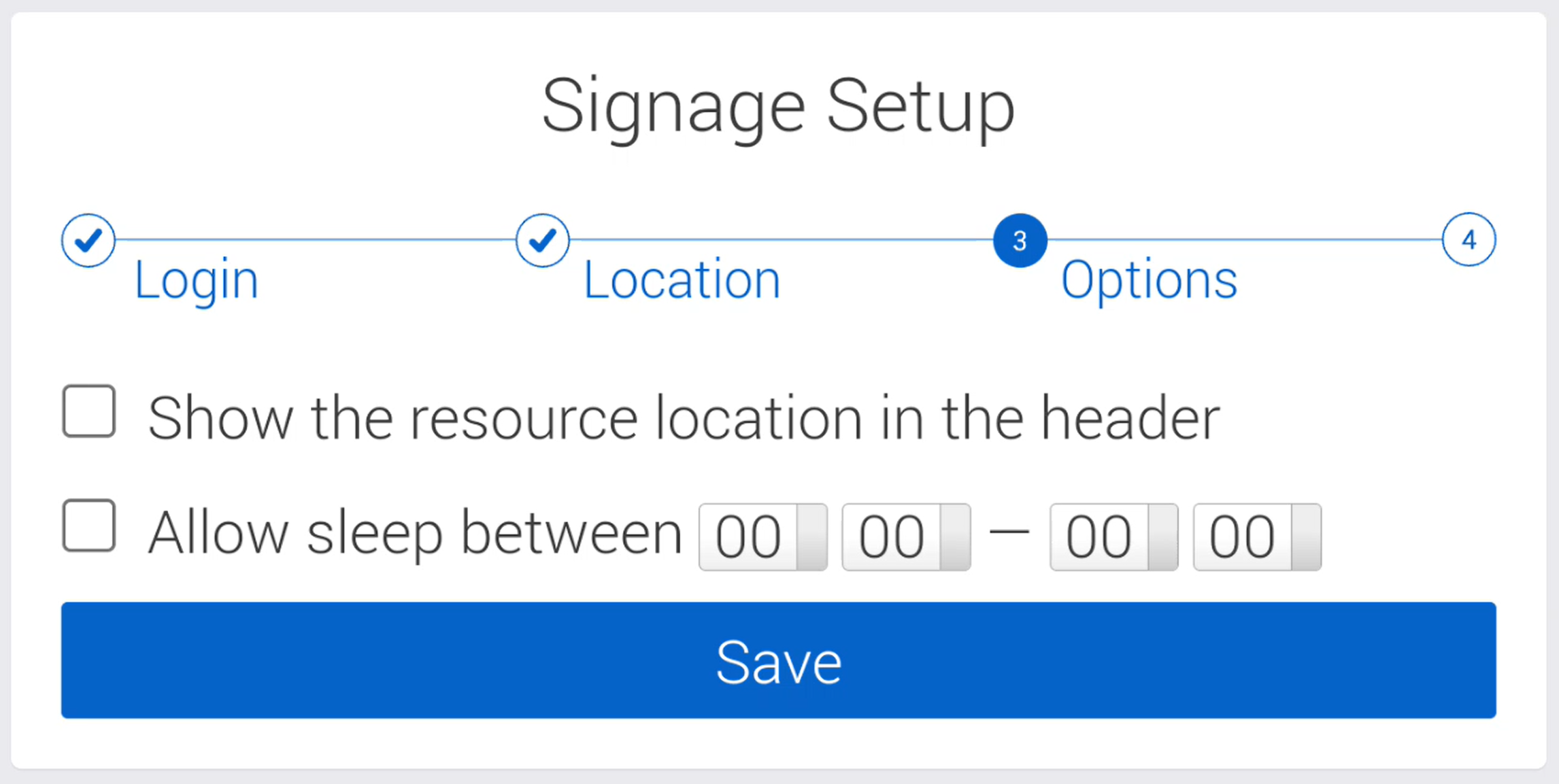Tick the Allow sleep between checkbox

[x=89, y=526]
